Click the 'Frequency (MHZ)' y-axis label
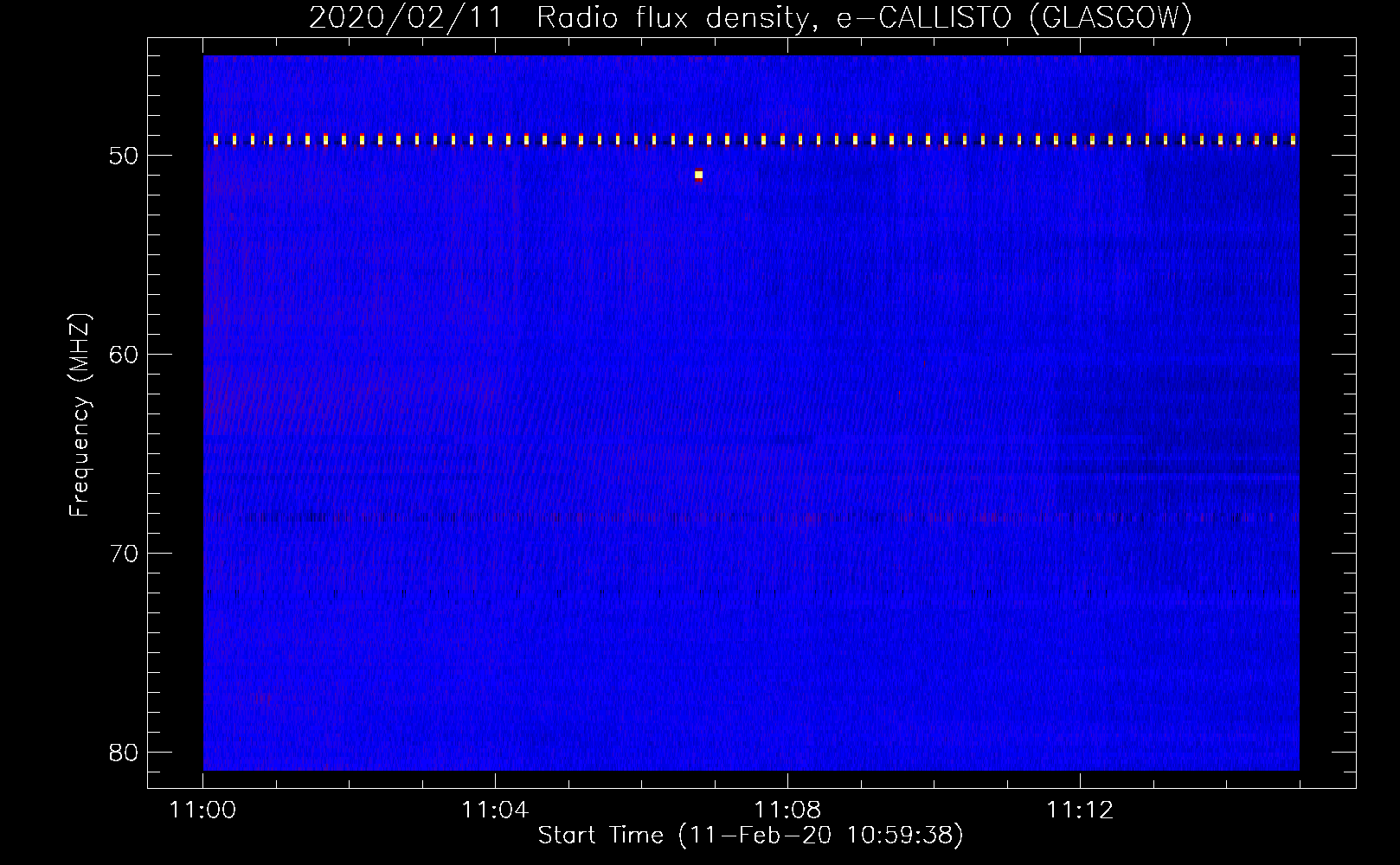Viewport: 1400px width, 865px height. (x=80, y=415)
